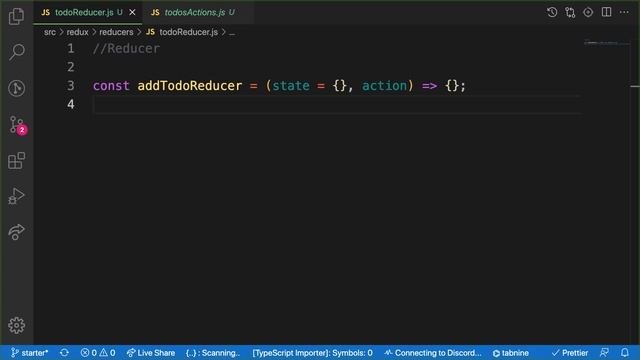Click the target circle icon in editor toolbar
640x360 pixels.
click(x=588, y=12)
